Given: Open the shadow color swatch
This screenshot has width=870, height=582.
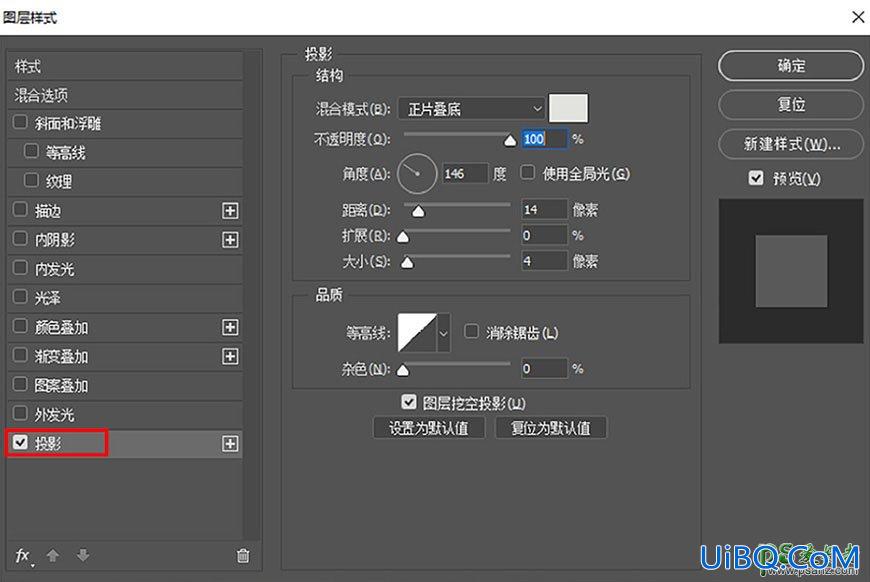Looking at the screenshot, I should (568, 108).
